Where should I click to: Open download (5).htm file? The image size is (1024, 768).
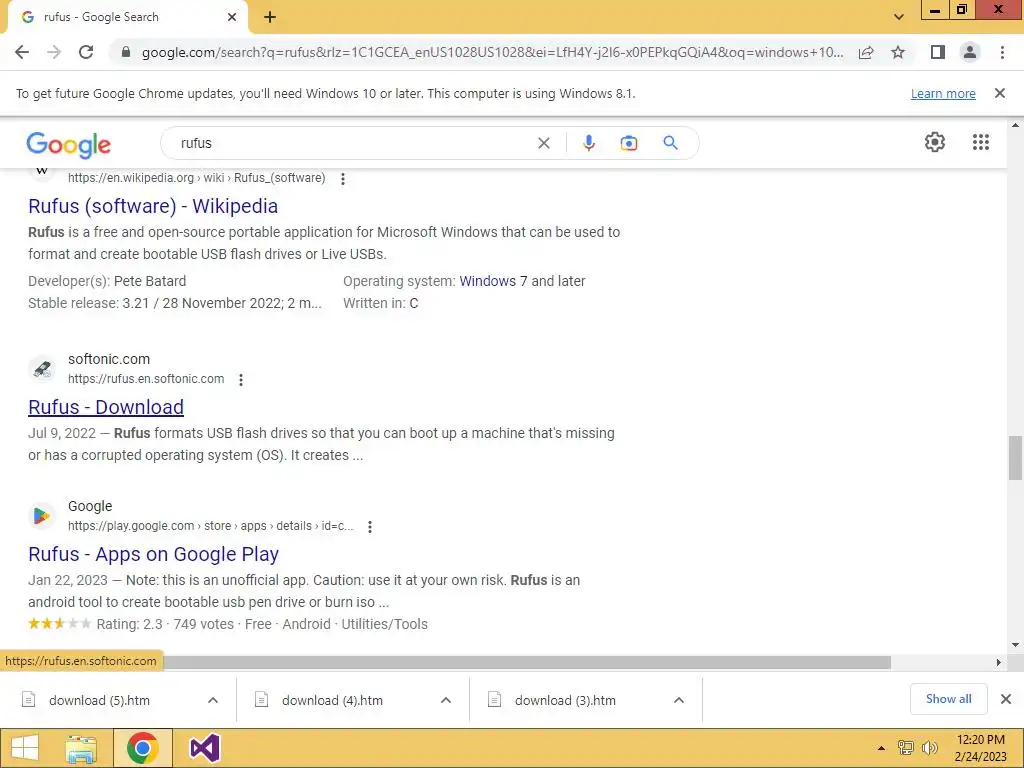coord(99,700)
